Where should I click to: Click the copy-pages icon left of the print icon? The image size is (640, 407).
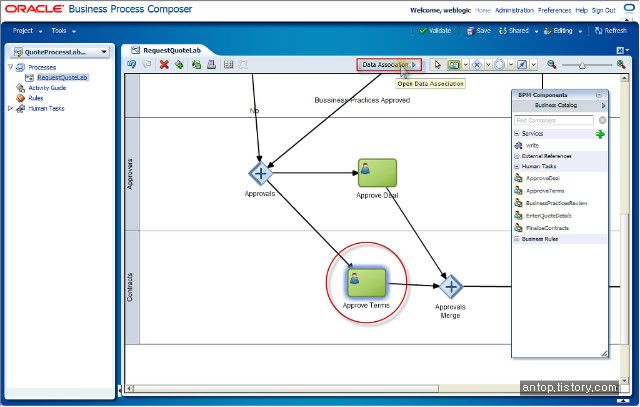(196, 64)
